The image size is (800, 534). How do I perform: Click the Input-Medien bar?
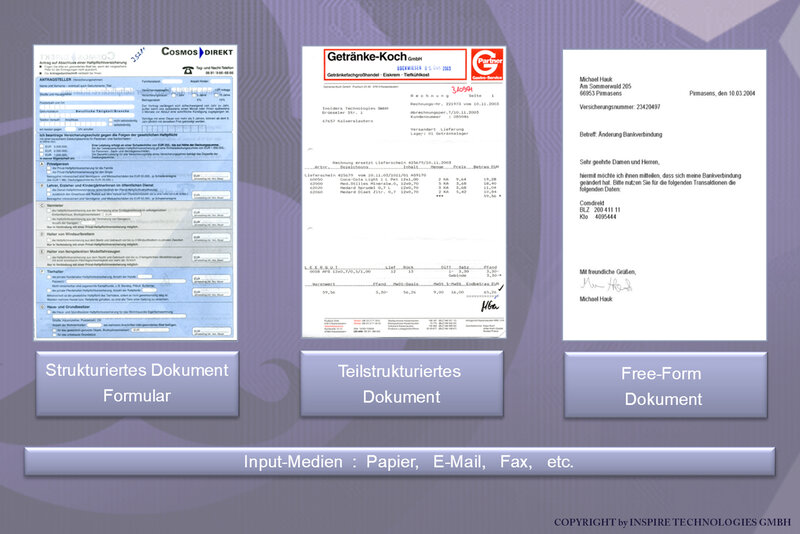pyautogui.click(x=399, y=462)
